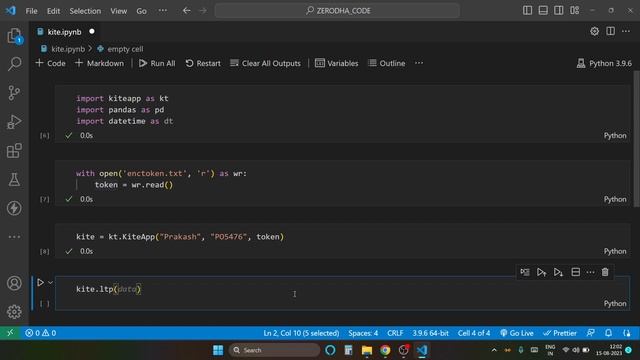Select the Python 3.9.6 kernel picker
640x360 pixels.
[x=604, y=63]
